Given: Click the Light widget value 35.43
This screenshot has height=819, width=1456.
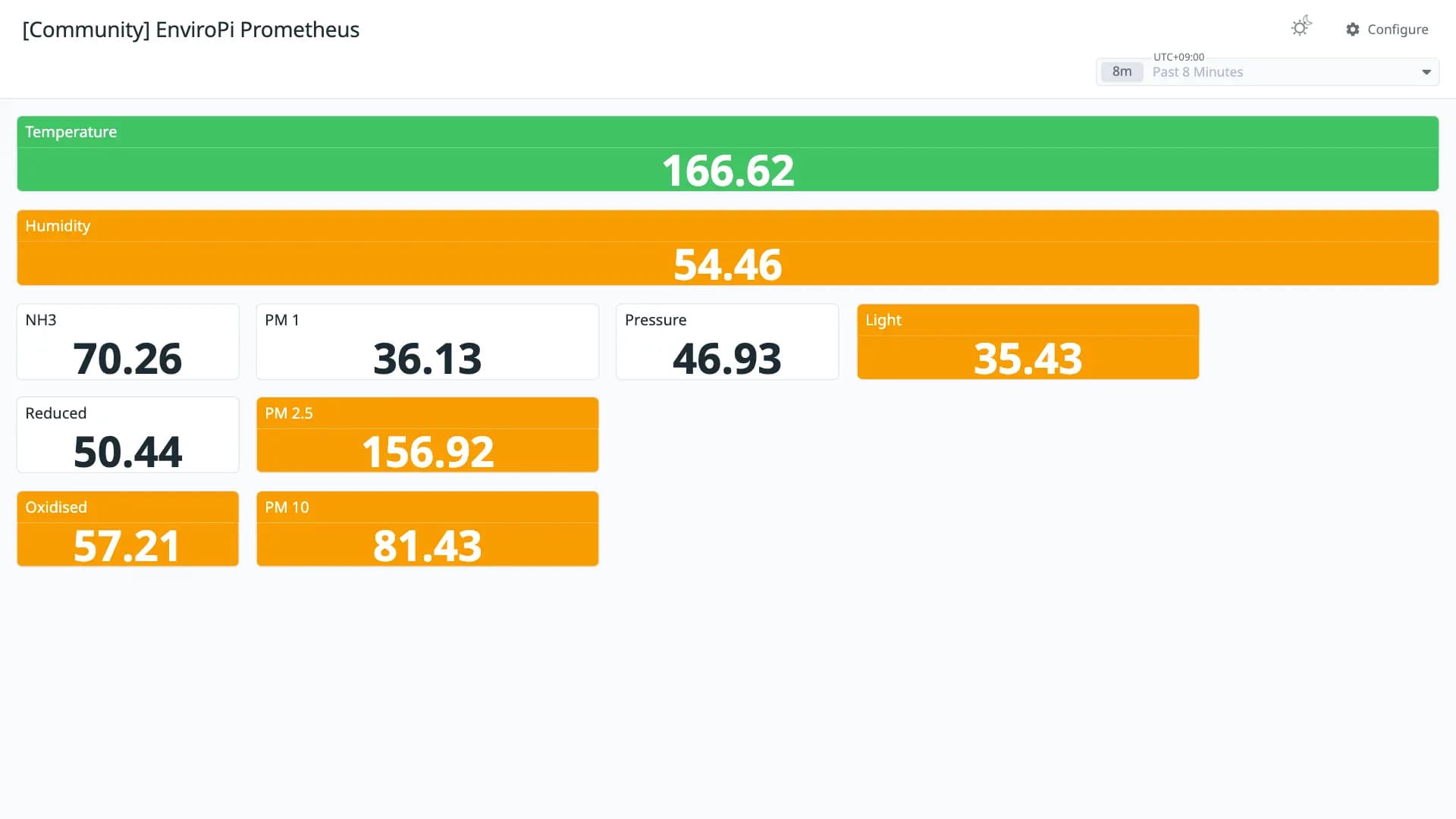Looking at the screenshot, I should pos(1028,358).
